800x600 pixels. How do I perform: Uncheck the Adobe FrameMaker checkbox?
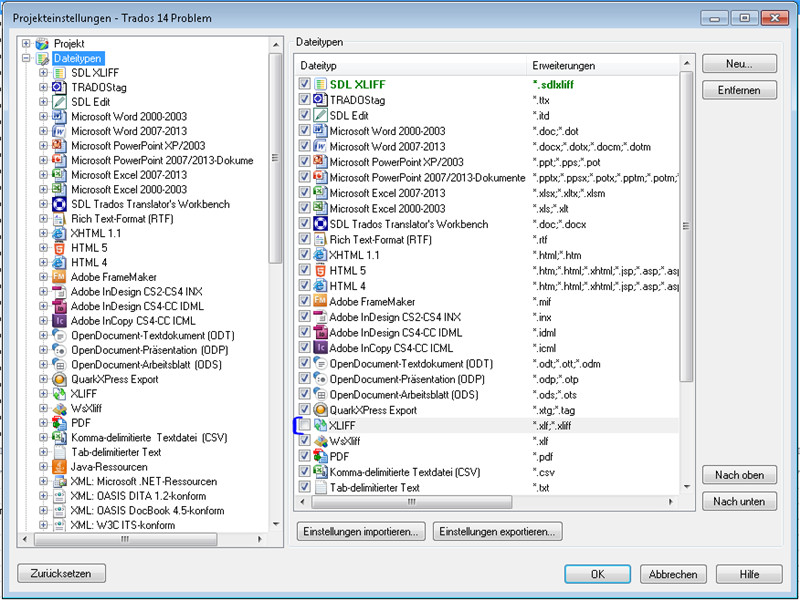coord(305,301)
